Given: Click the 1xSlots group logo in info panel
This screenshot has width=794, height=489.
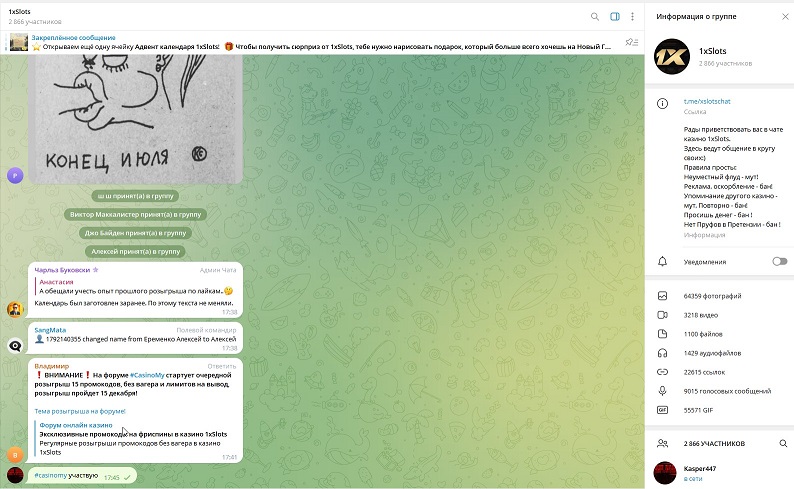Looking at the screenshot, I should tap(672, 56).
